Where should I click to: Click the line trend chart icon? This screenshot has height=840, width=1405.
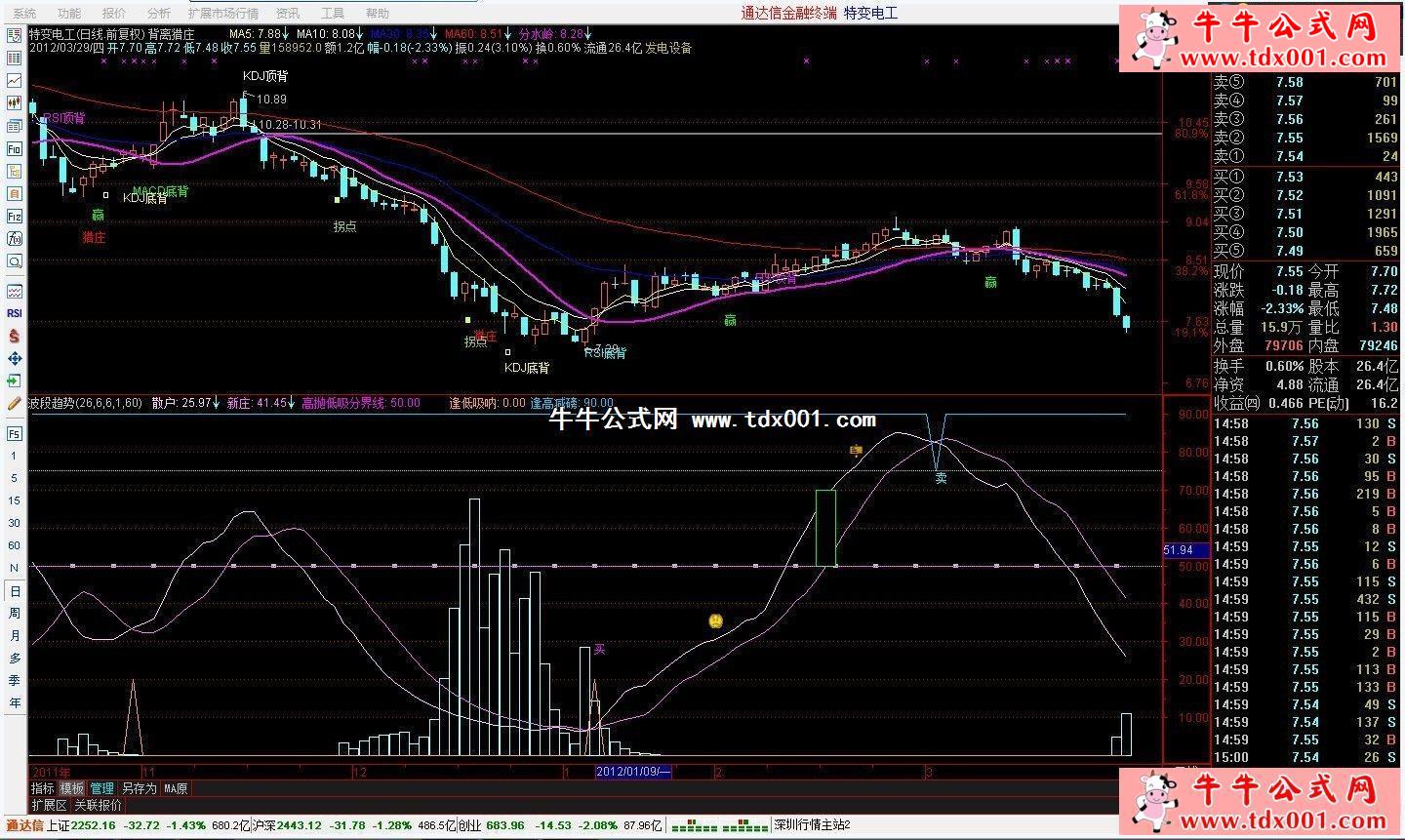pos(15,81)
